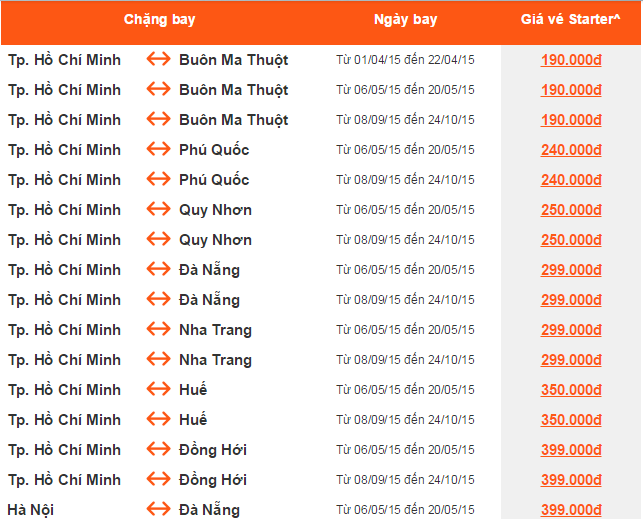
Task: Click the arrow icon in the Hà Nội–Đà Nẵng row
Action: pyautogui.click(x=158, y=510)
